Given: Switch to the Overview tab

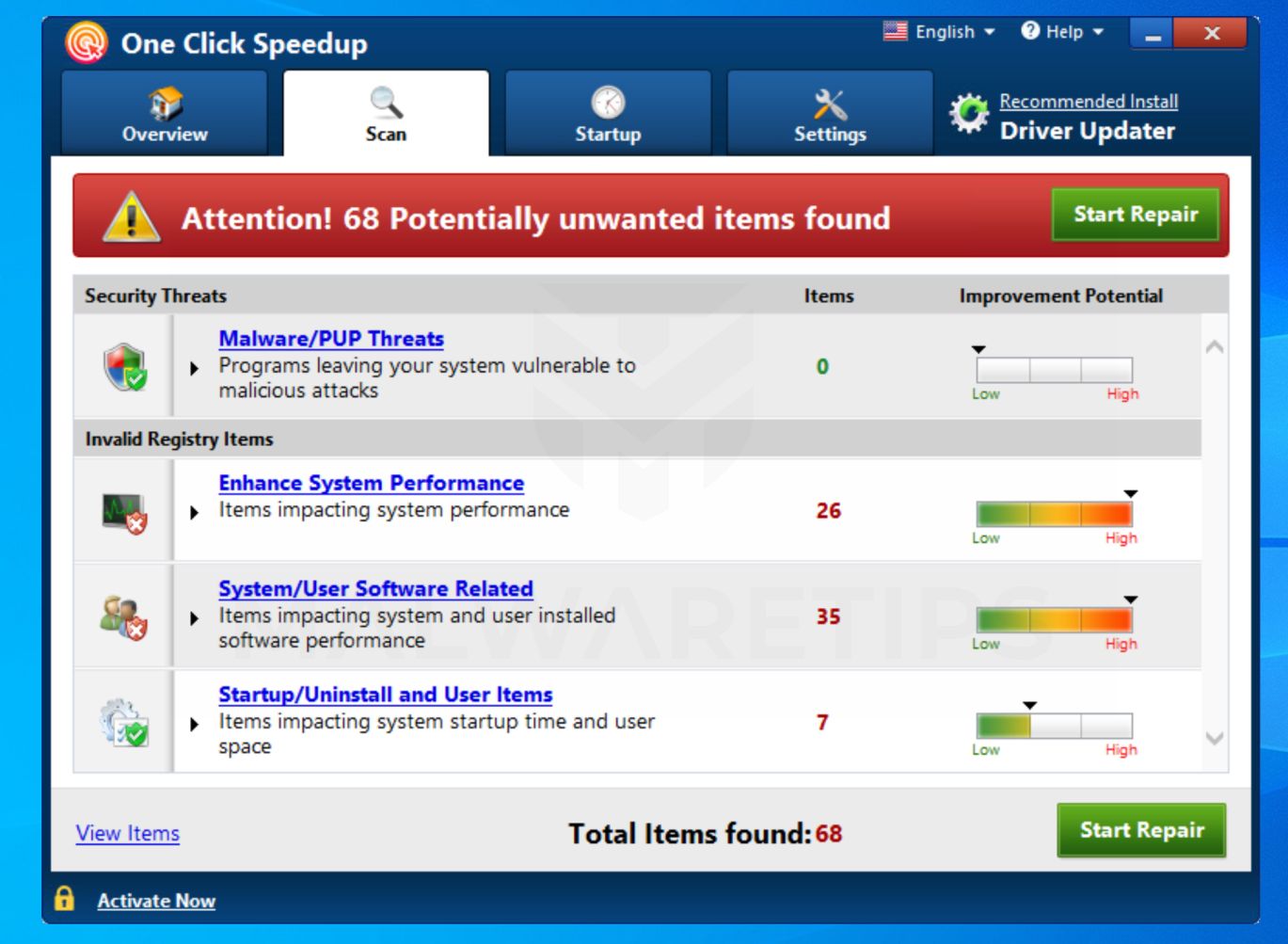Looking at the screenshot, I should (165, 113).
